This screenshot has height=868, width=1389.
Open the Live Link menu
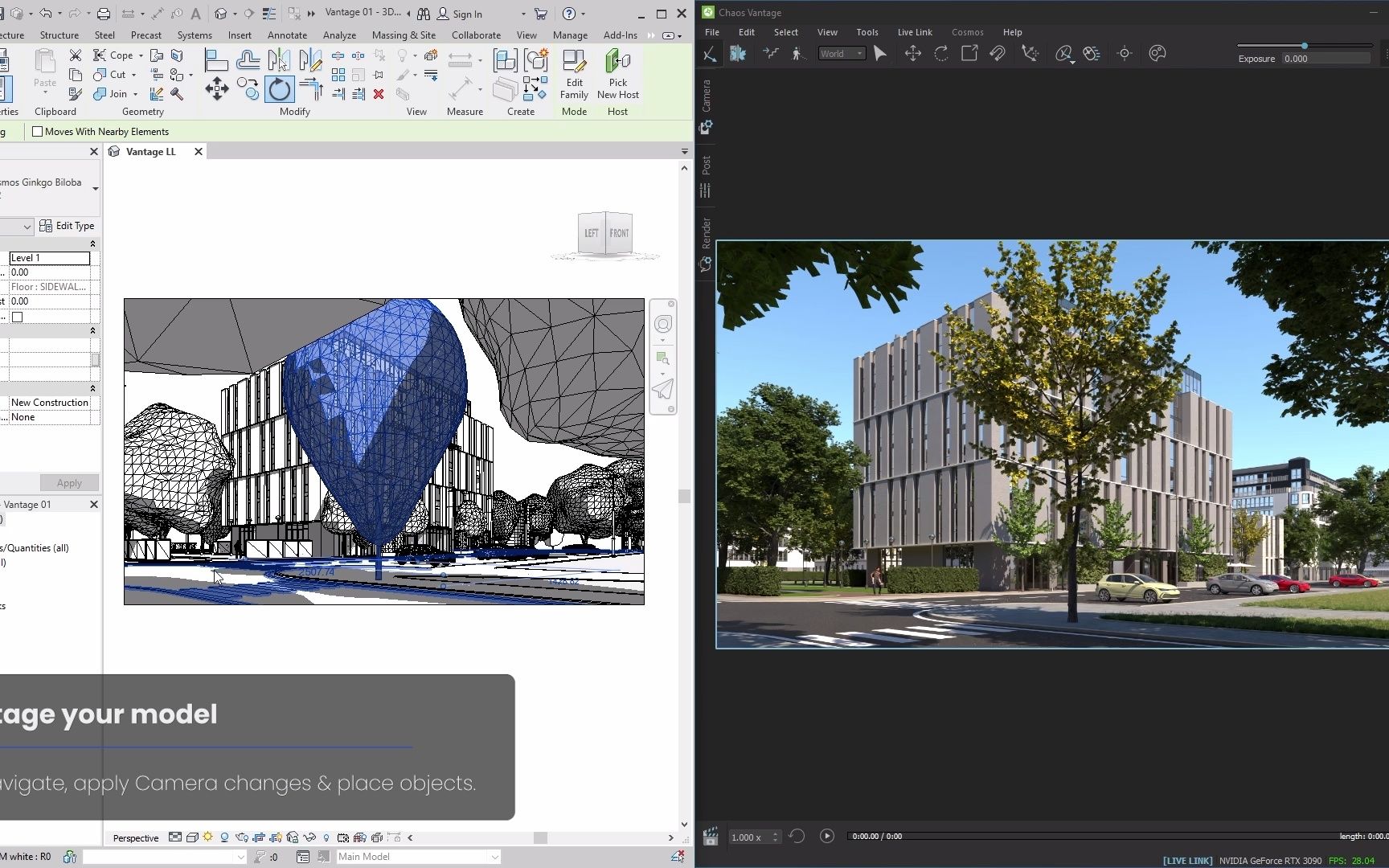pyautogui.click(x=914, y=32)
